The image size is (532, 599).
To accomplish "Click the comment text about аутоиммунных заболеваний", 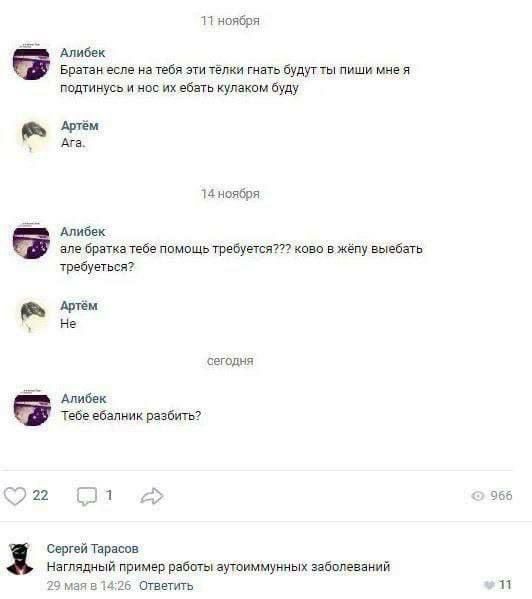I will pos(218,567).
